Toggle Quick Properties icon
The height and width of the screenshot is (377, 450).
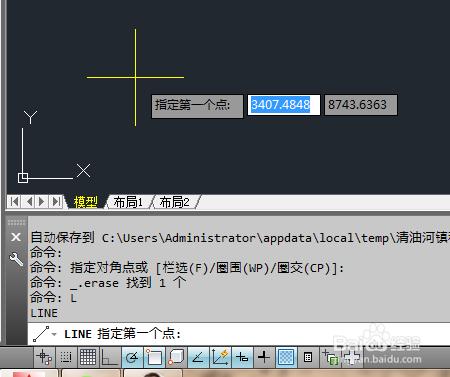308,357
